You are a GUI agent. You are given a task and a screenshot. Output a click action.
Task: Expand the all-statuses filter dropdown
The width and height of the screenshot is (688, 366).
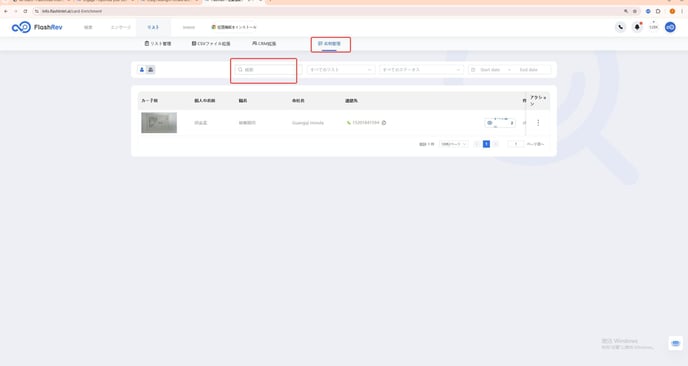tap(421, 70)
